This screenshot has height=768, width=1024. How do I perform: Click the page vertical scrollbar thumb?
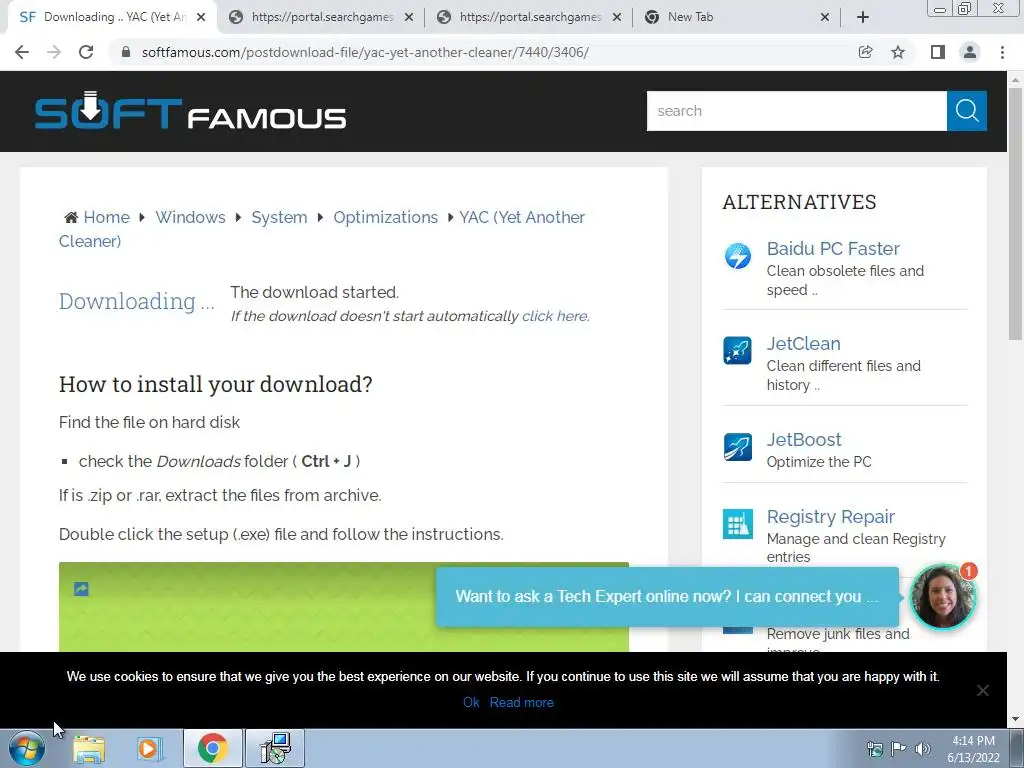pos(1015,214)
